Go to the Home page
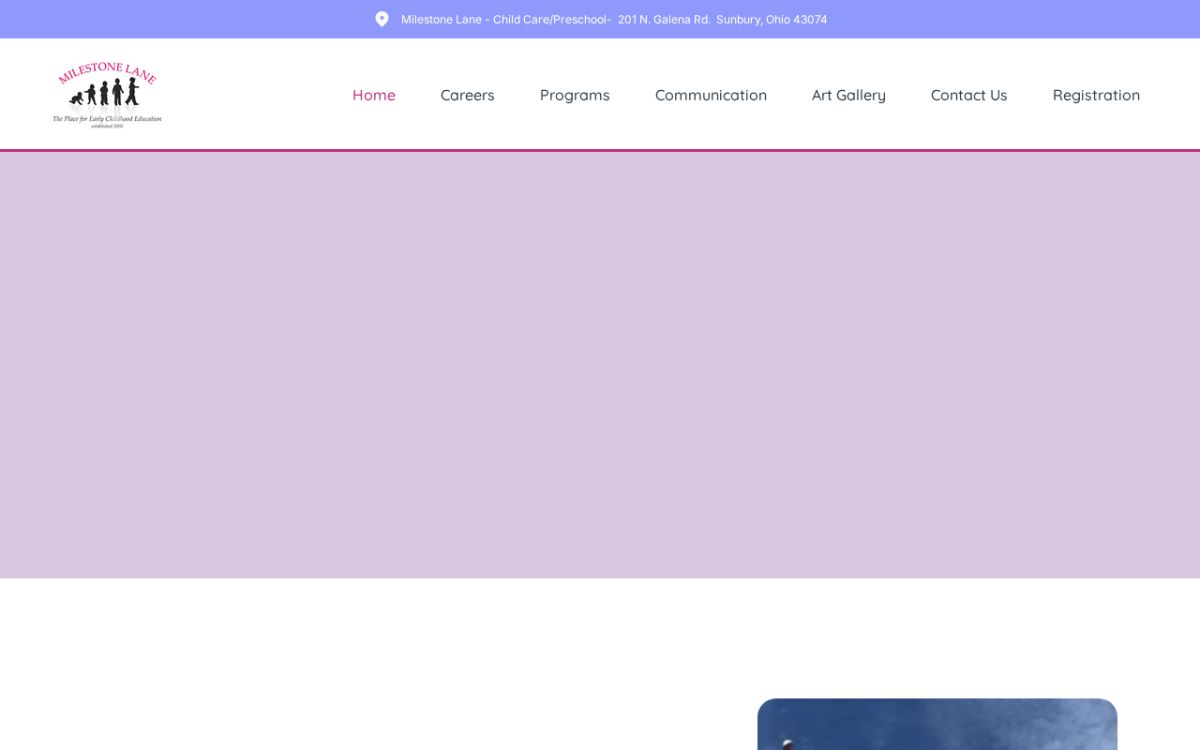 click(x=374, y=95)
